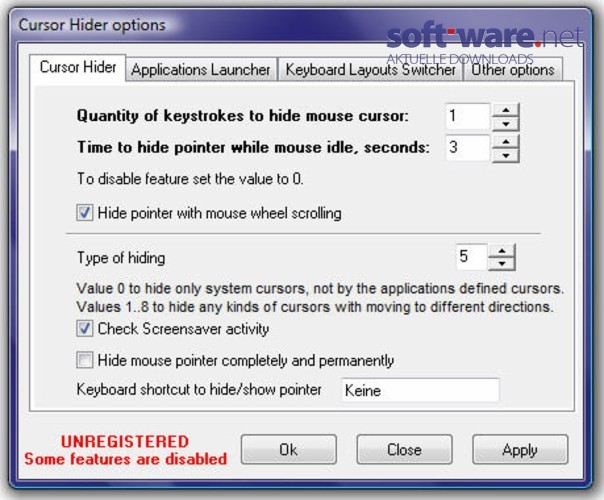Open the Other options tab
Image resolution: width=604 pixels, height=500 pixels.
pos(513,70)
